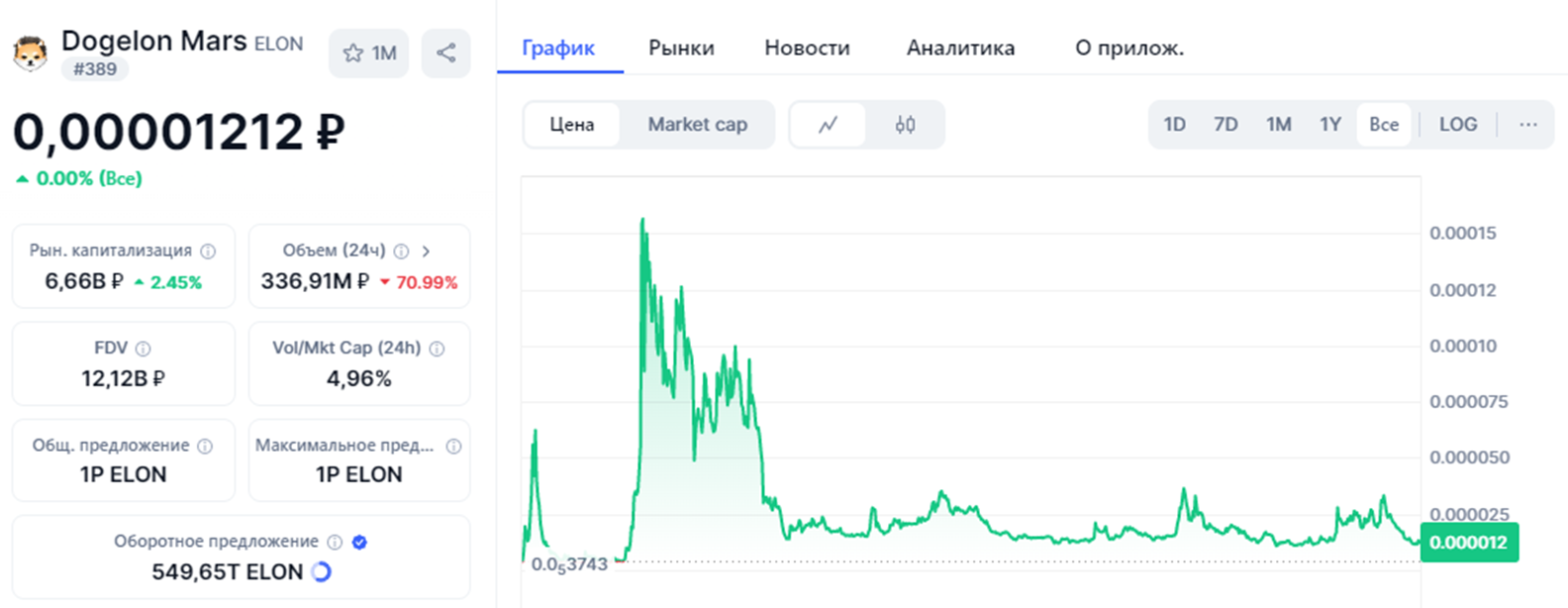Open the Новости tab
Viewport: 1568px width, 608px height.
coord(807,48)
